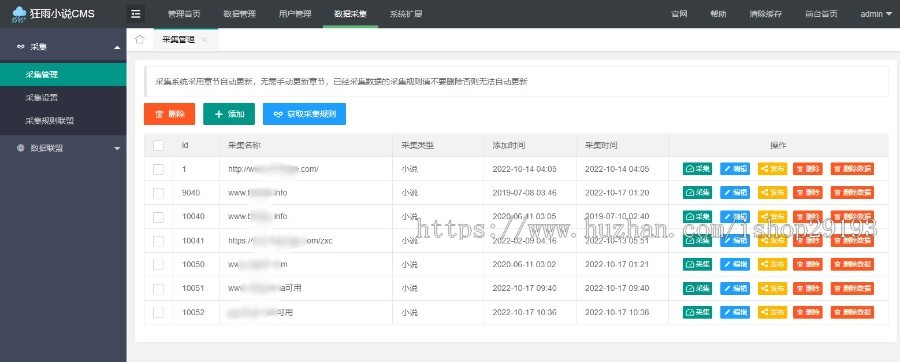
Task: Select 采集设置 in the sidebar
Action: click(x=63, y=98)
